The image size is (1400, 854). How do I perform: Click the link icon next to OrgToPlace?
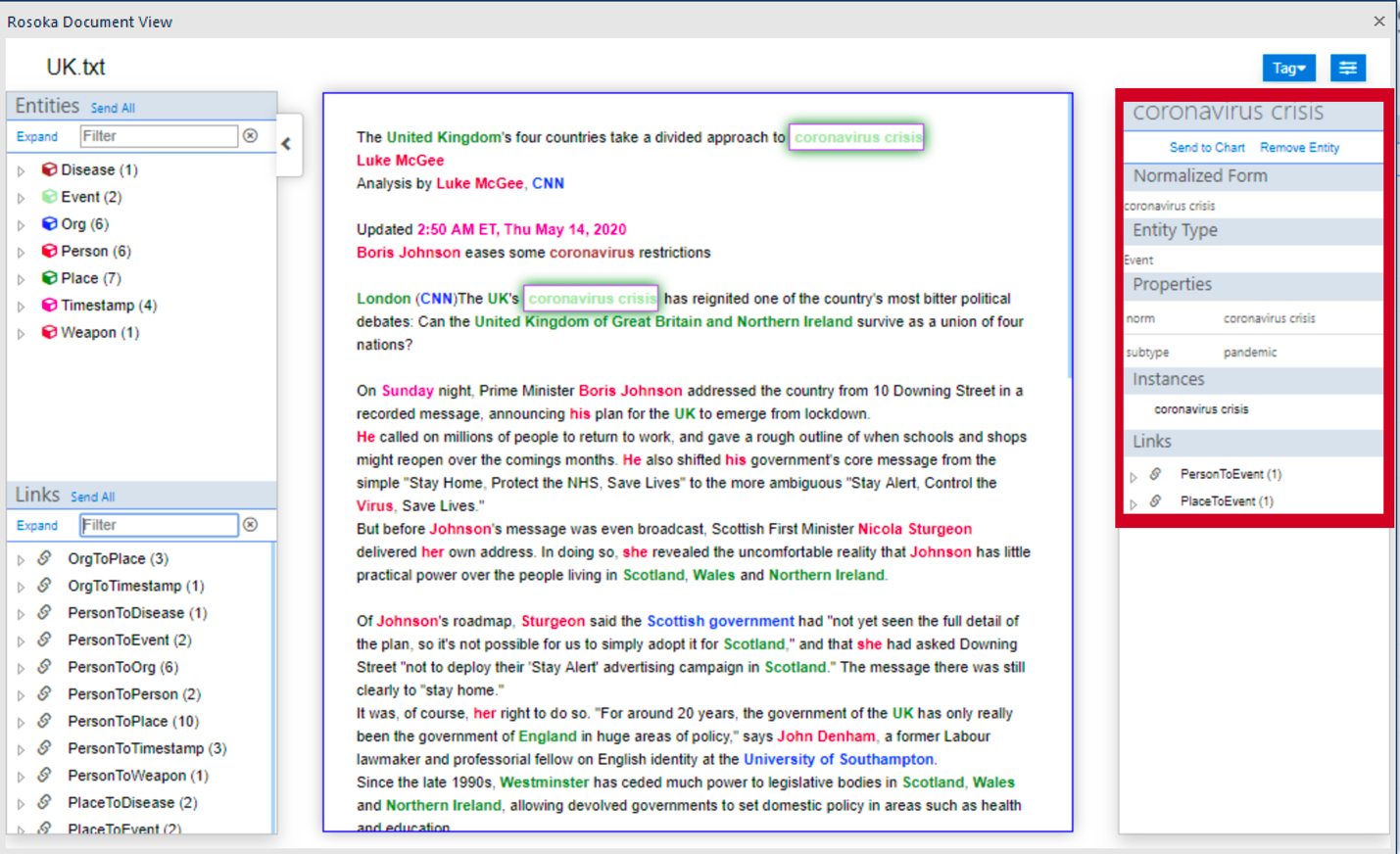click(41, 558)
